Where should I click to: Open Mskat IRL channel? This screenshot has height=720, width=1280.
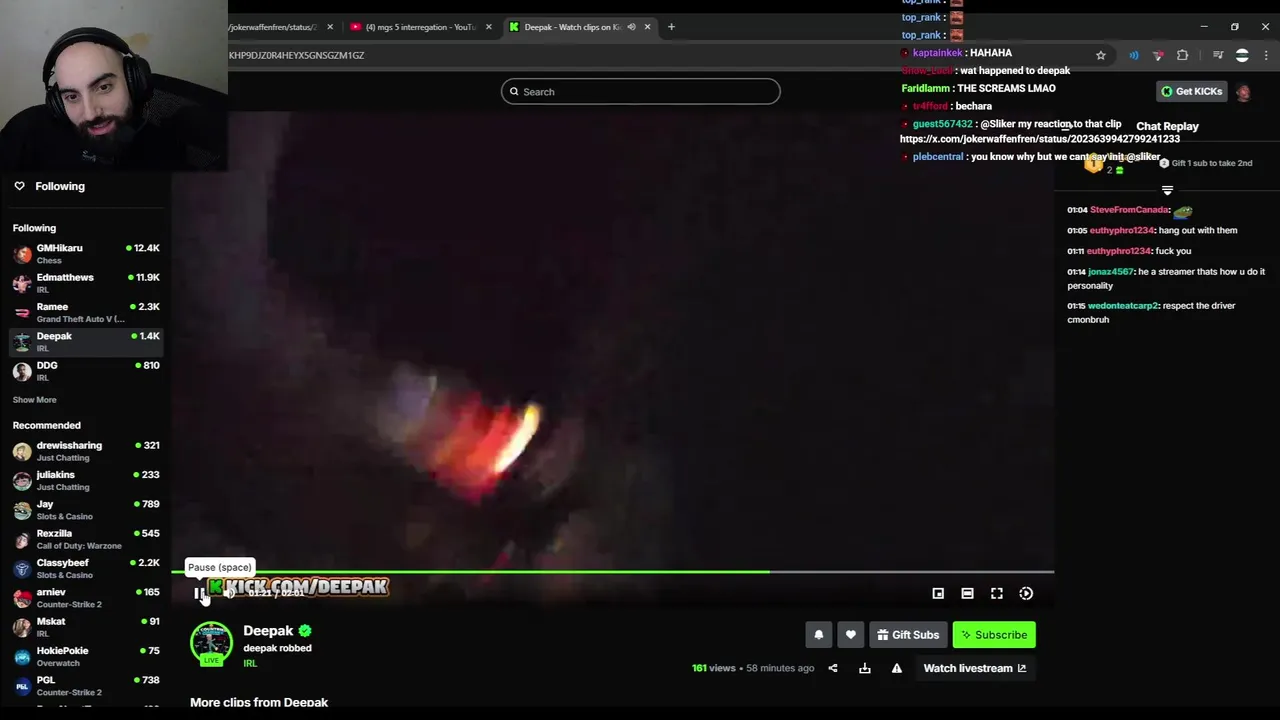point(86,627)
